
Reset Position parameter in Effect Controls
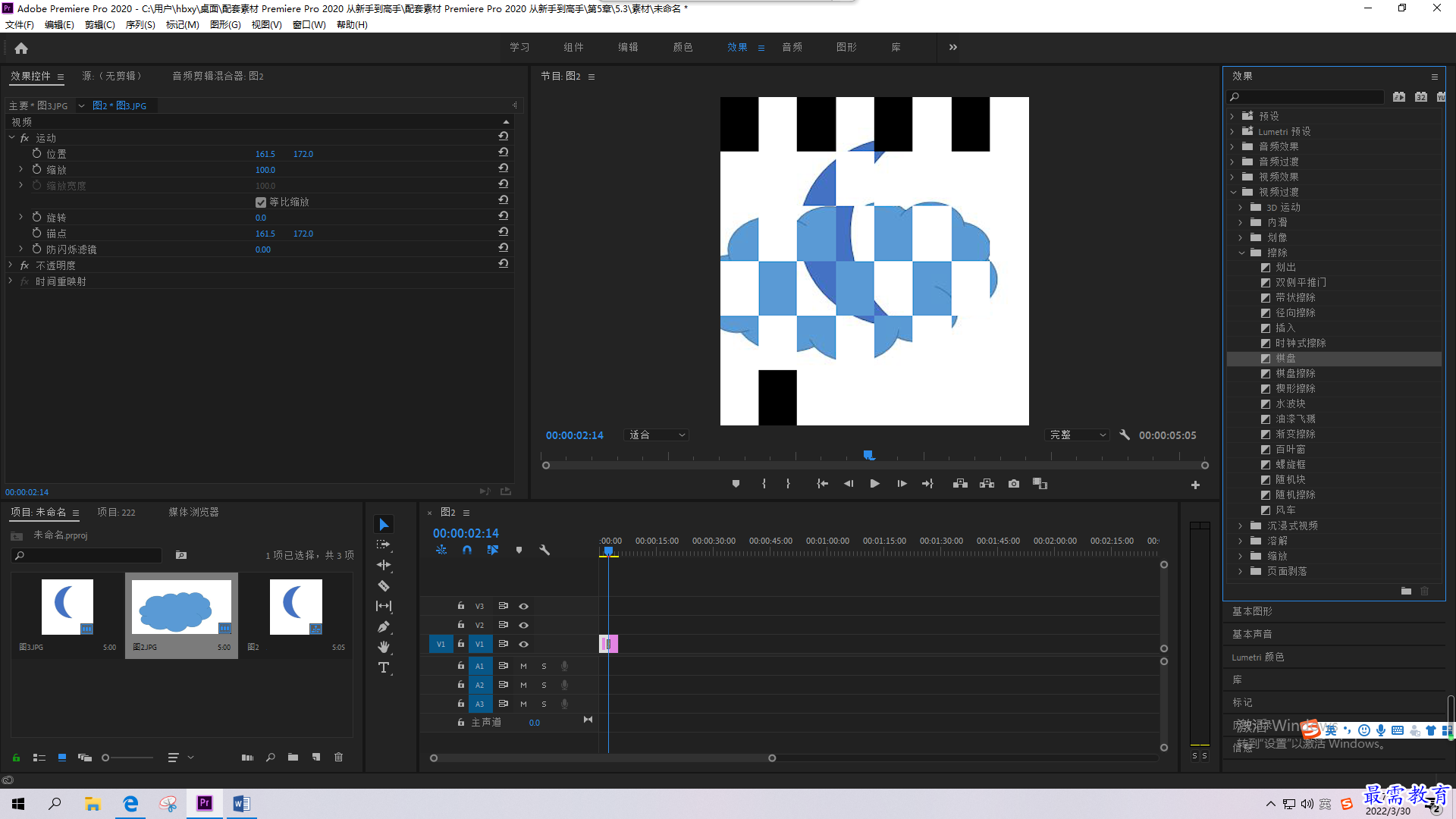(503, 152)
